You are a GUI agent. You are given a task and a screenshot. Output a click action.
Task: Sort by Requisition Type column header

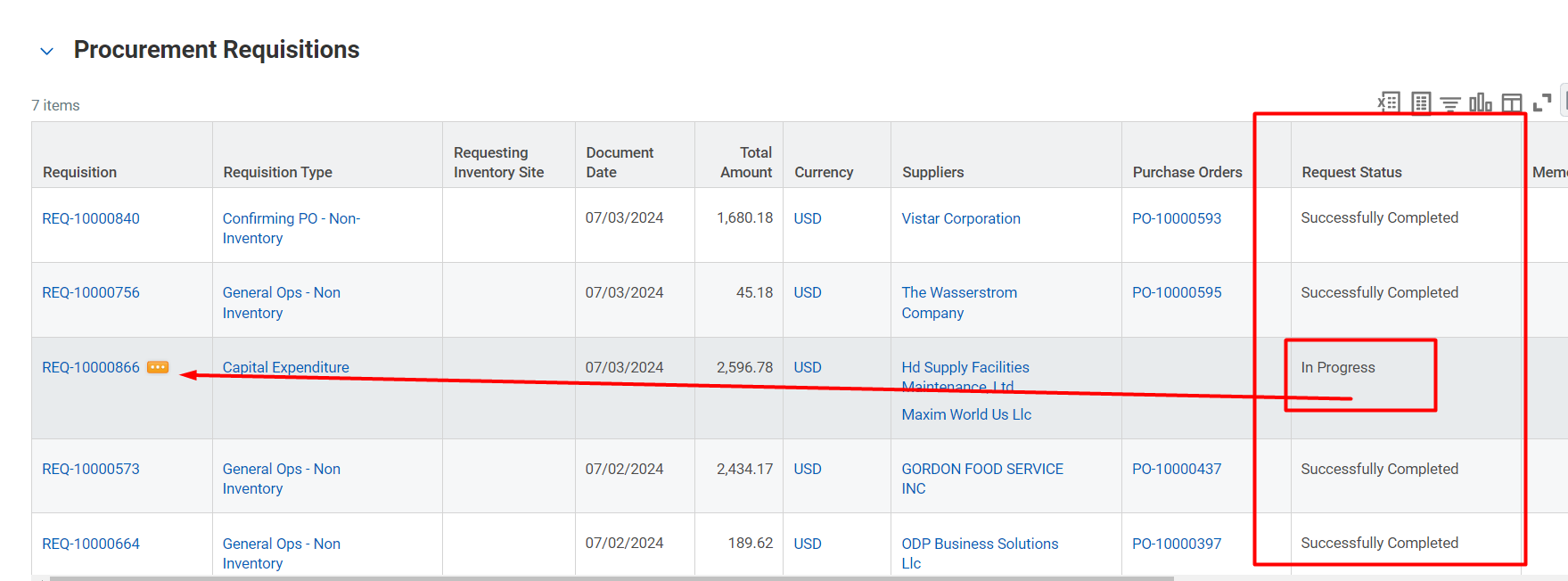(x=277, y=172)
